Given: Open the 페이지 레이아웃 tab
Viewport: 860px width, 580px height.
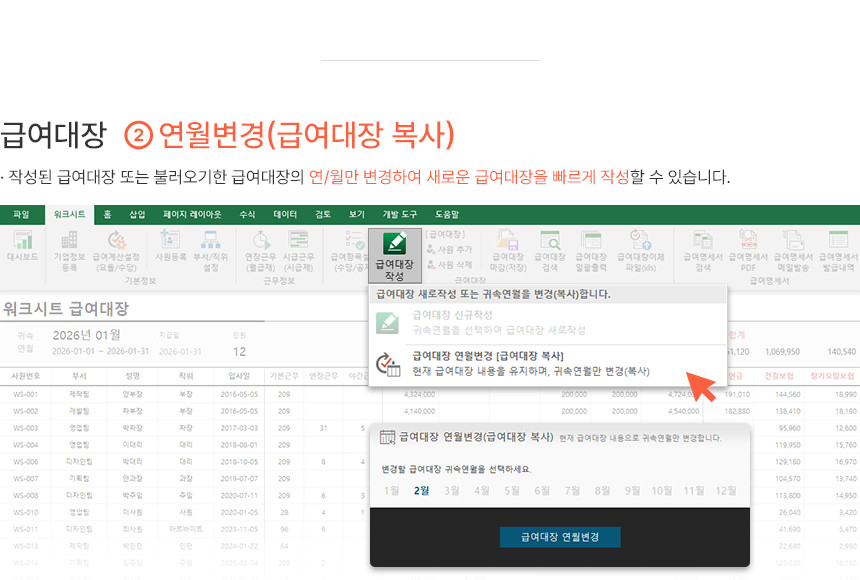Looking at the screenshot, I should click(x=192, y=214).
